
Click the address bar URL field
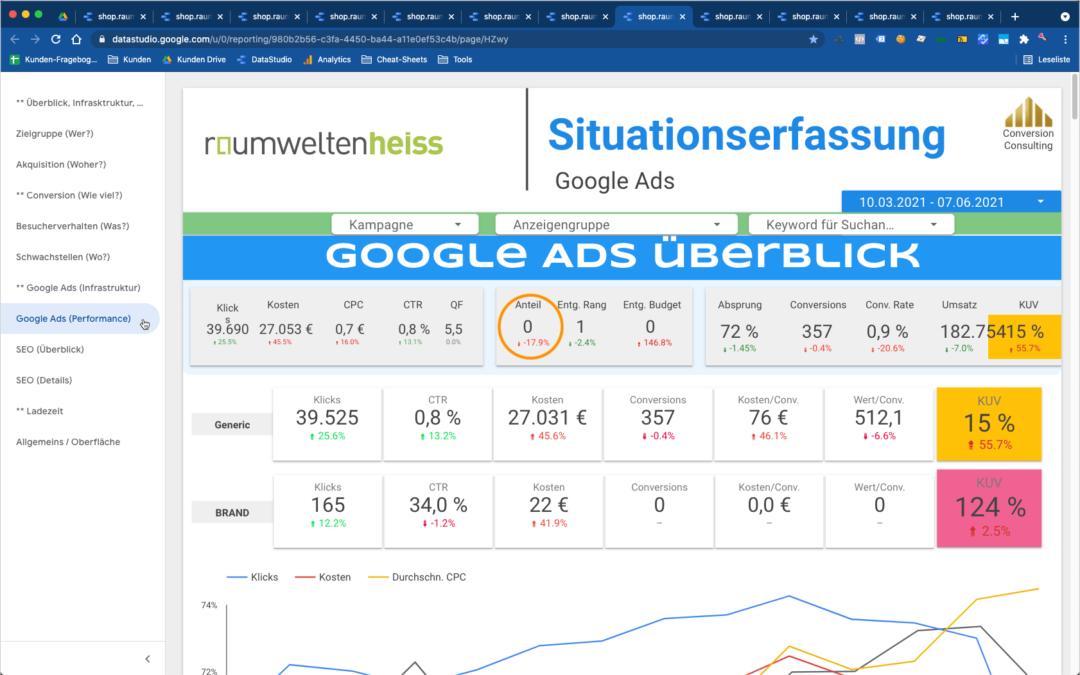coord(450,39)
